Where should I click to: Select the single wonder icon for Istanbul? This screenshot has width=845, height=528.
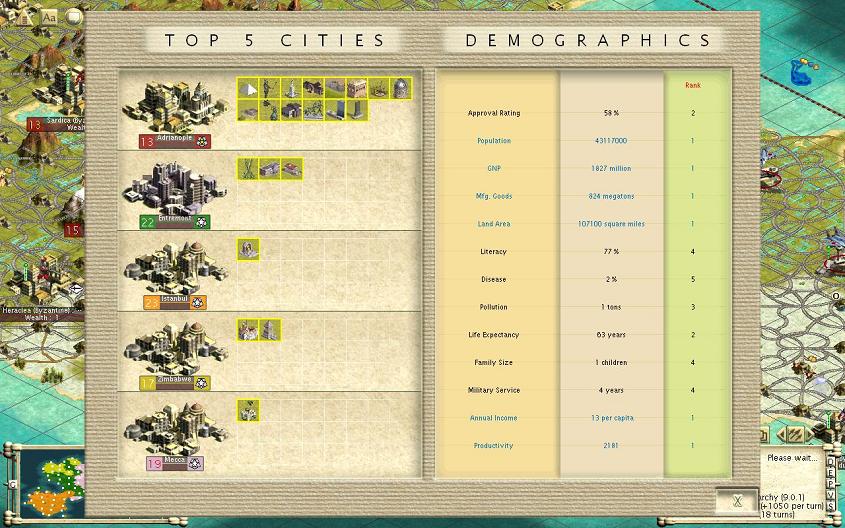[x=248, y=249]
